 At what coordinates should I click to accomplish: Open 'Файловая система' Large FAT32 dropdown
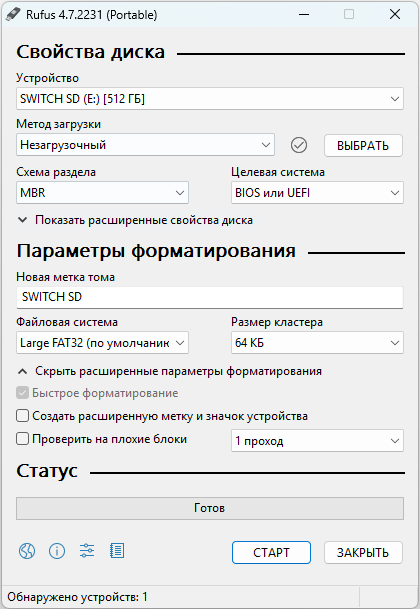click(103, 343)
